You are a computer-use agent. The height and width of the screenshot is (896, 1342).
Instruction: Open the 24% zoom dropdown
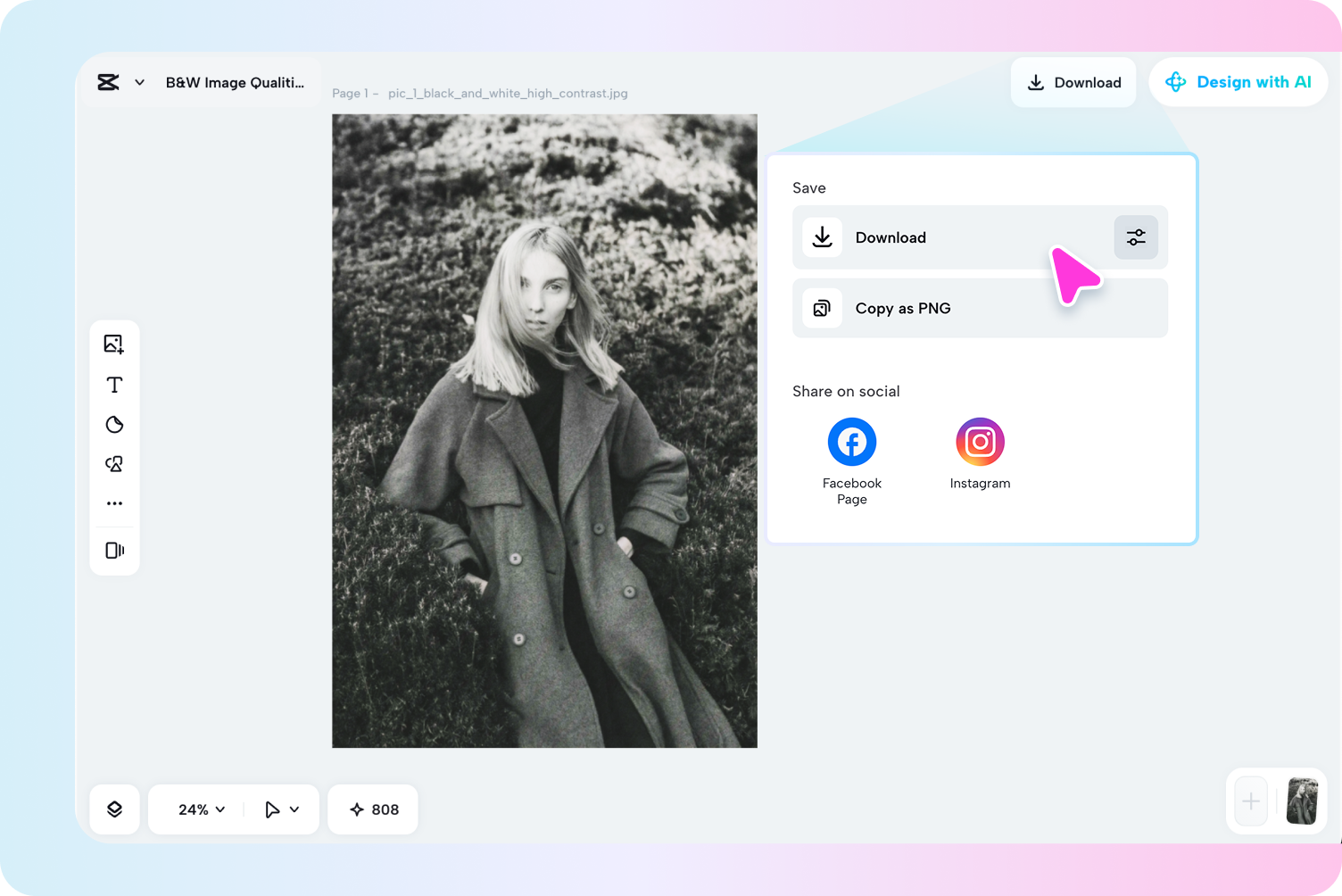[202, 809]
